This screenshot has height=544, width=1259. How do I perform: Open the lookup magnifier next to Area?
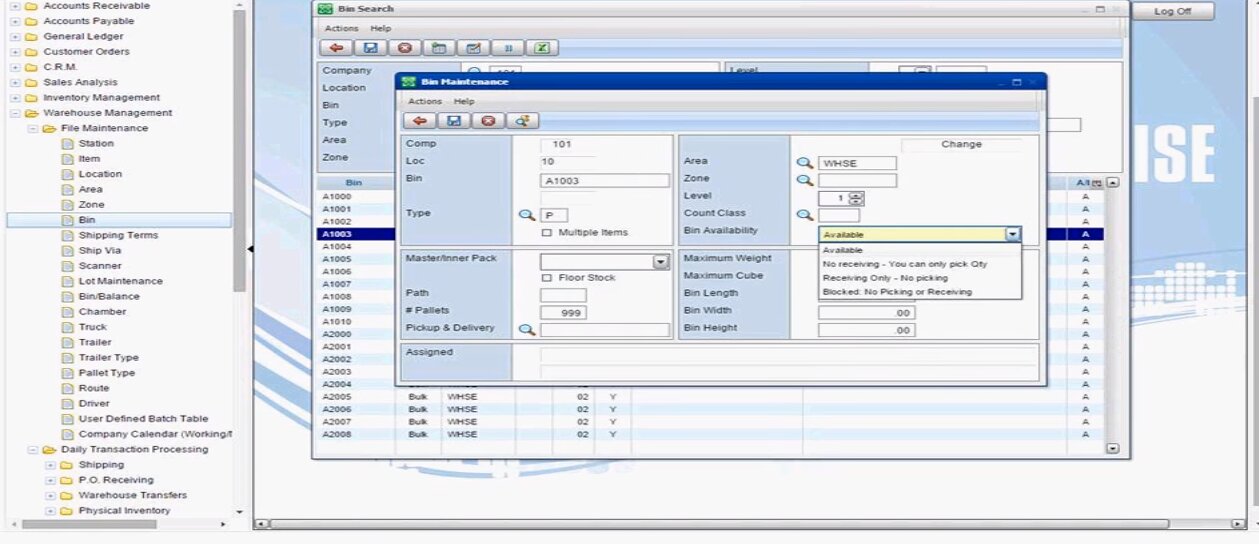(x=803, y=163)
